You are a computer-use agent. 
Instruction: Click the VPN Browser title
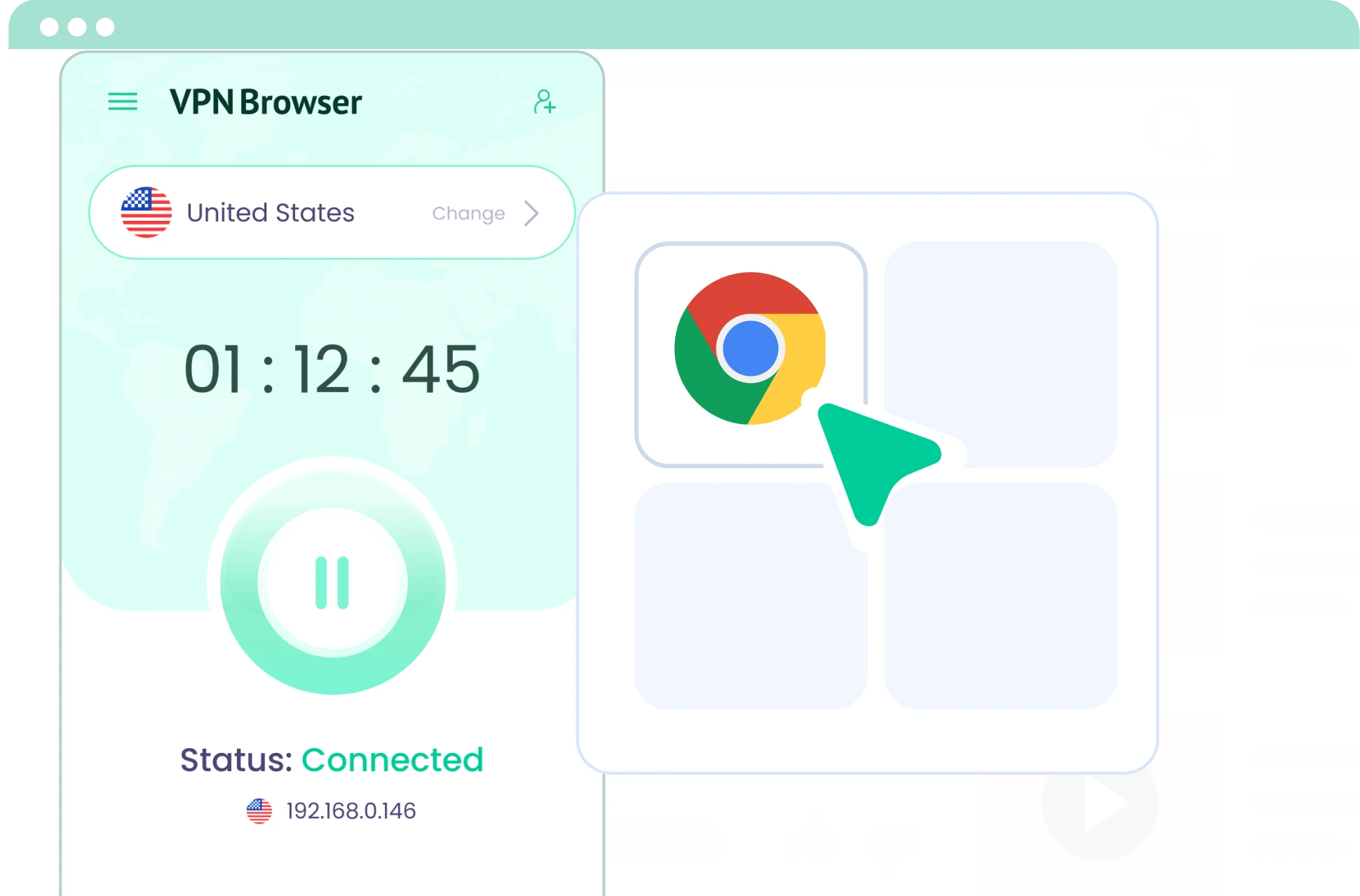pyautogui.click(x=266, y=102)
